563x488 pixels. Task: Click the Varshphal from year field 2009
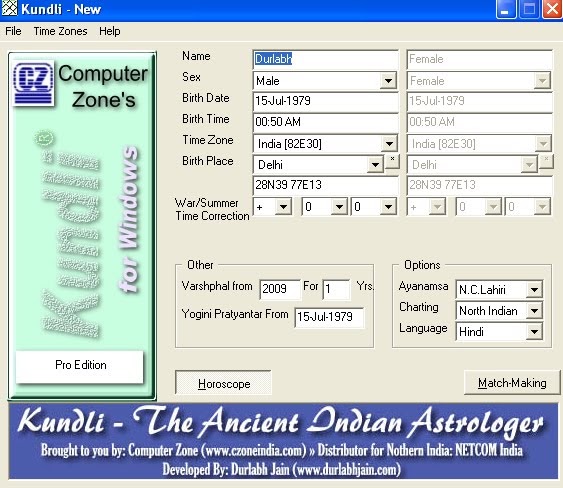(x=280, y=289)
